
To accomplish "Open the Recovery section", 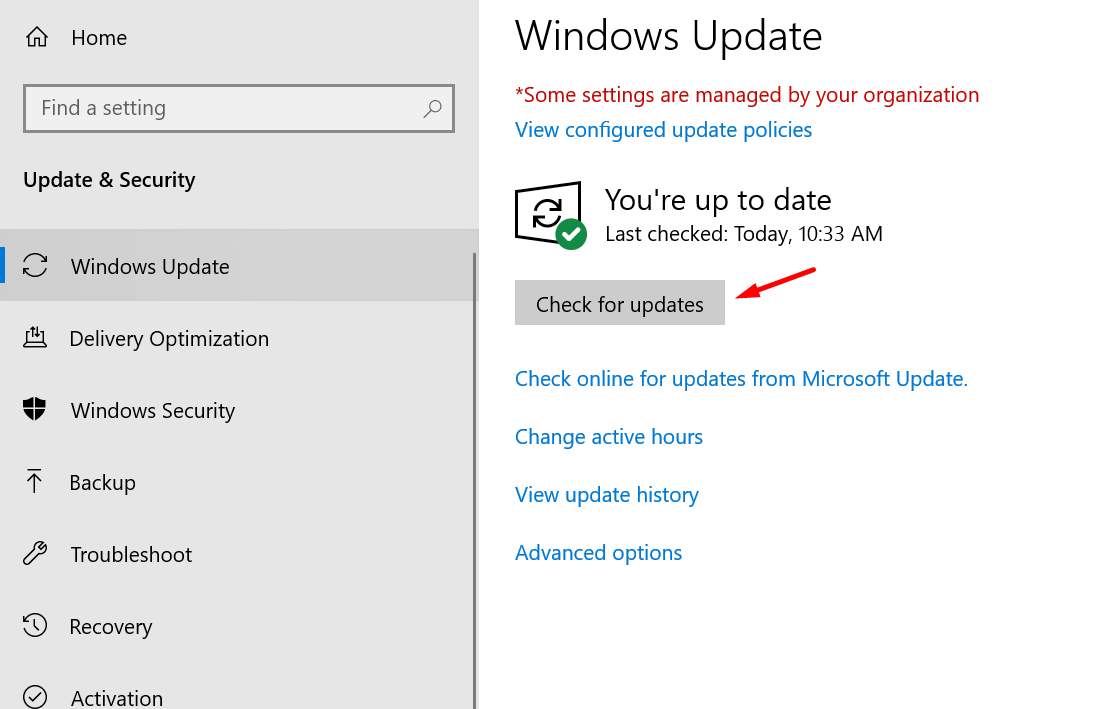I will click(238, 625).
